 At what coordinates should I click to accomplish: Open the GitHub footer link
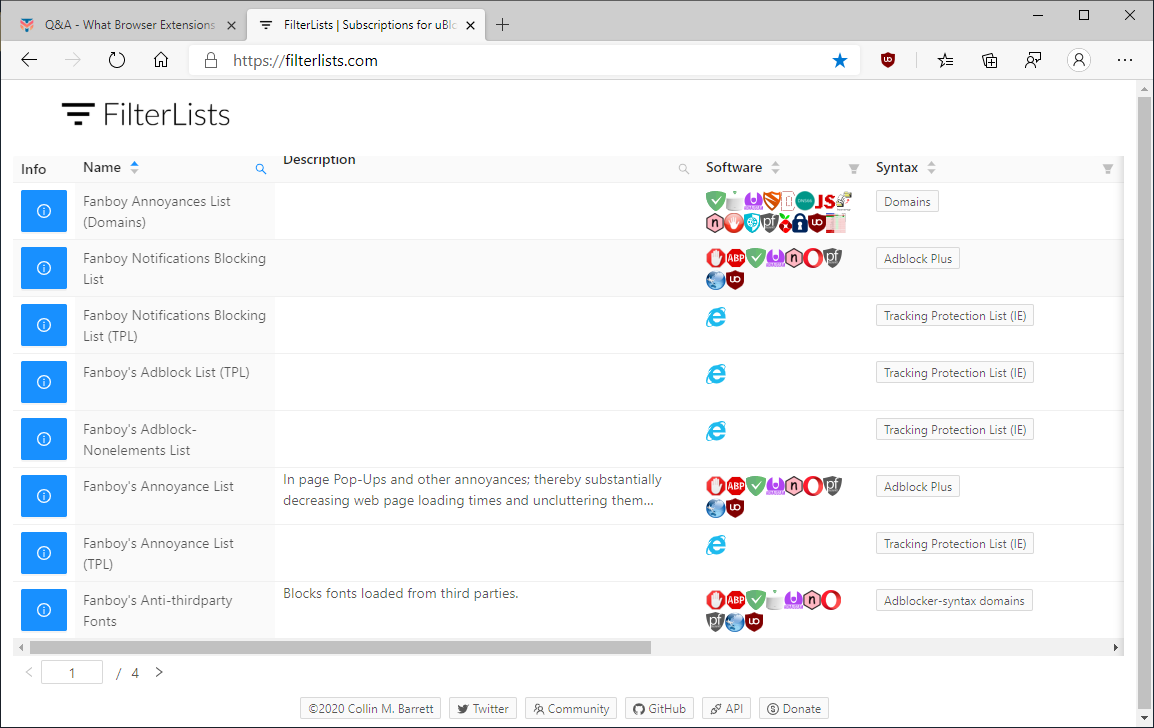coord(659,708)
